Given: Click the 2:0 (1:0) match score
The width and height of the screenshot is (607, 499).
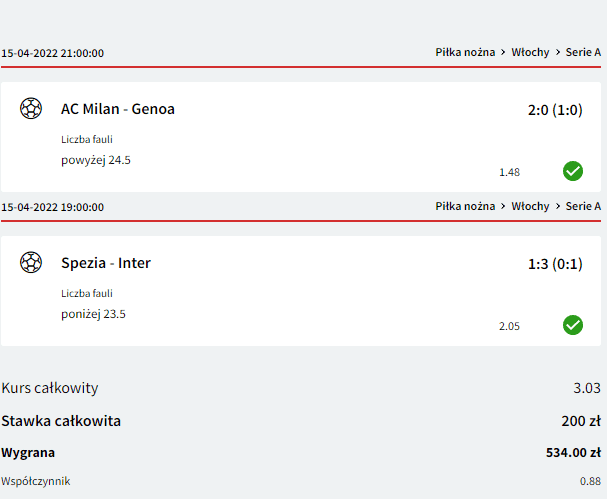Looking at the screenshot, I should tap(555, 110).
